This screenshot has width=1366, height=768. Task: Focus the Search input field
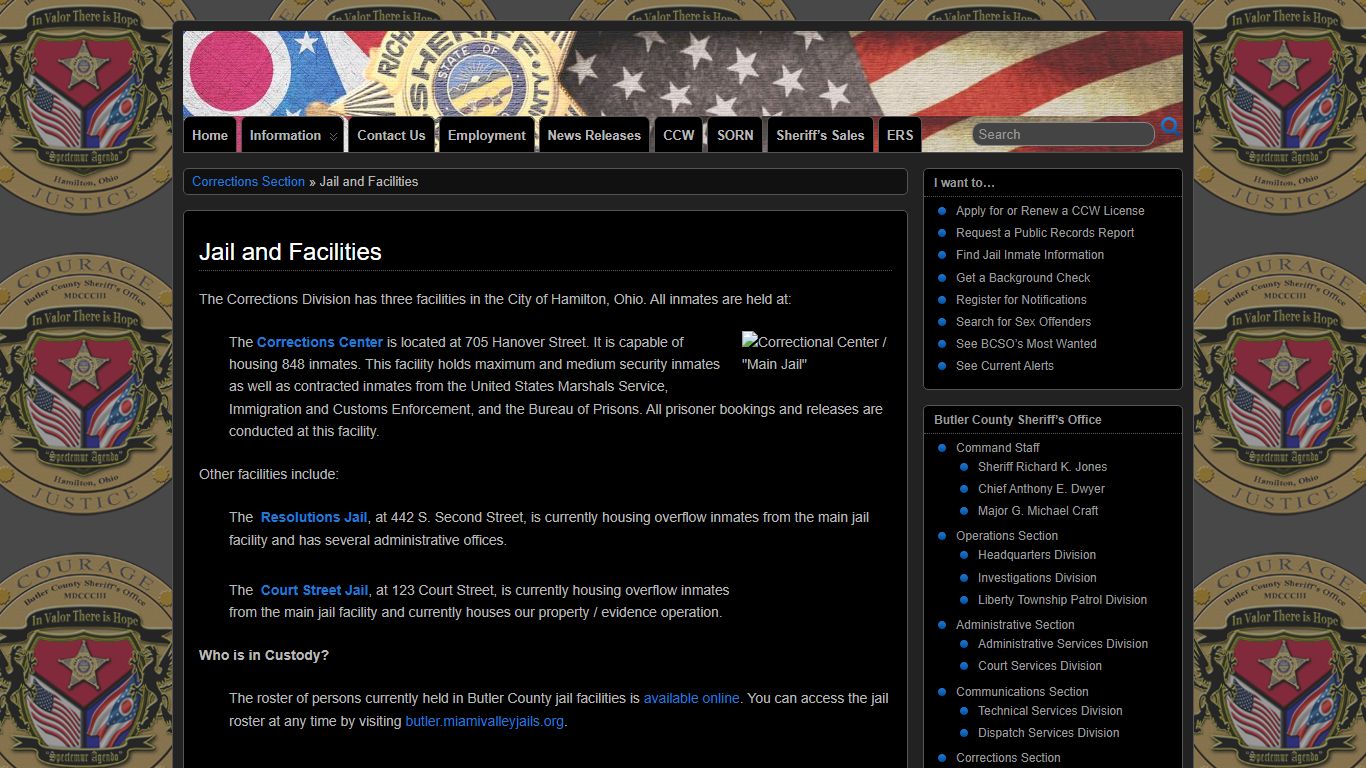(1063, 134)
